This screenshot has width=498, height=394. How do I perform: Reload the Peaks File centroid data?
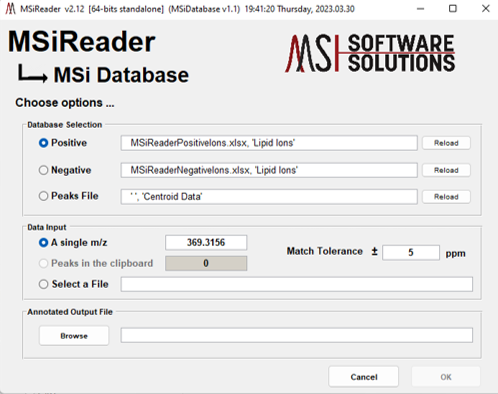click(446, 197)
